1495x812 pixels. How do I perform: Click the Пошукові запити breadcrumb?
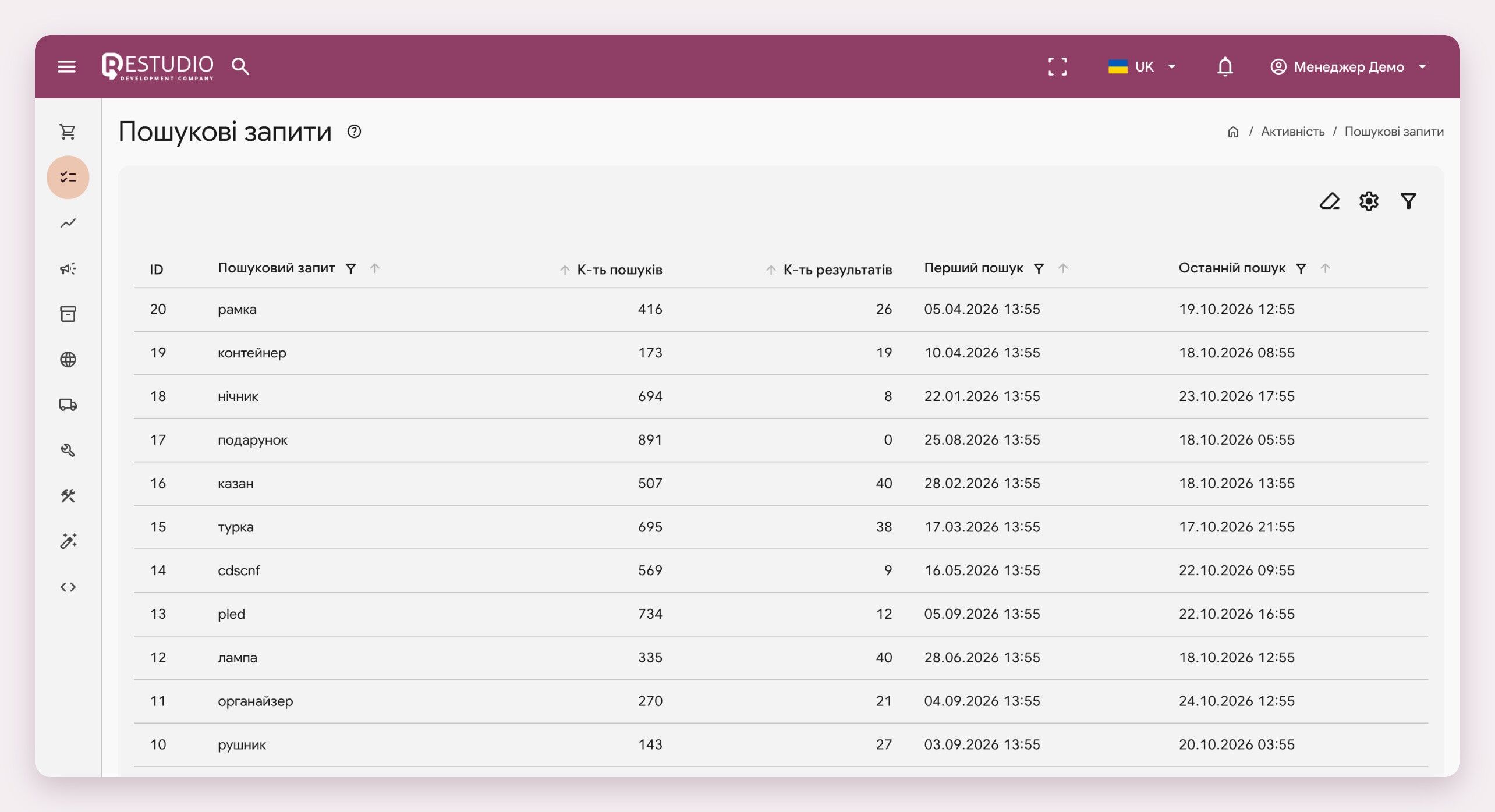[1394, 132]
